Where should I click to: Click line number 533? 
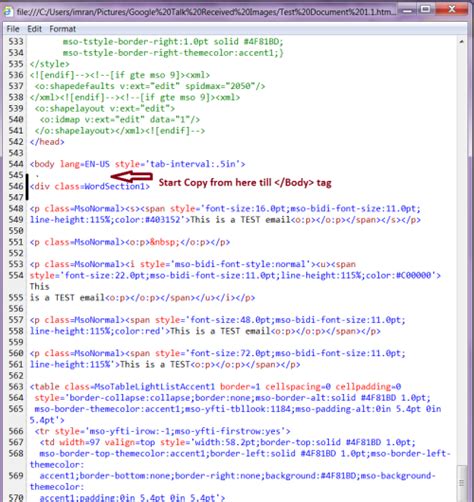pyautogui.click(x=16, y=42)
